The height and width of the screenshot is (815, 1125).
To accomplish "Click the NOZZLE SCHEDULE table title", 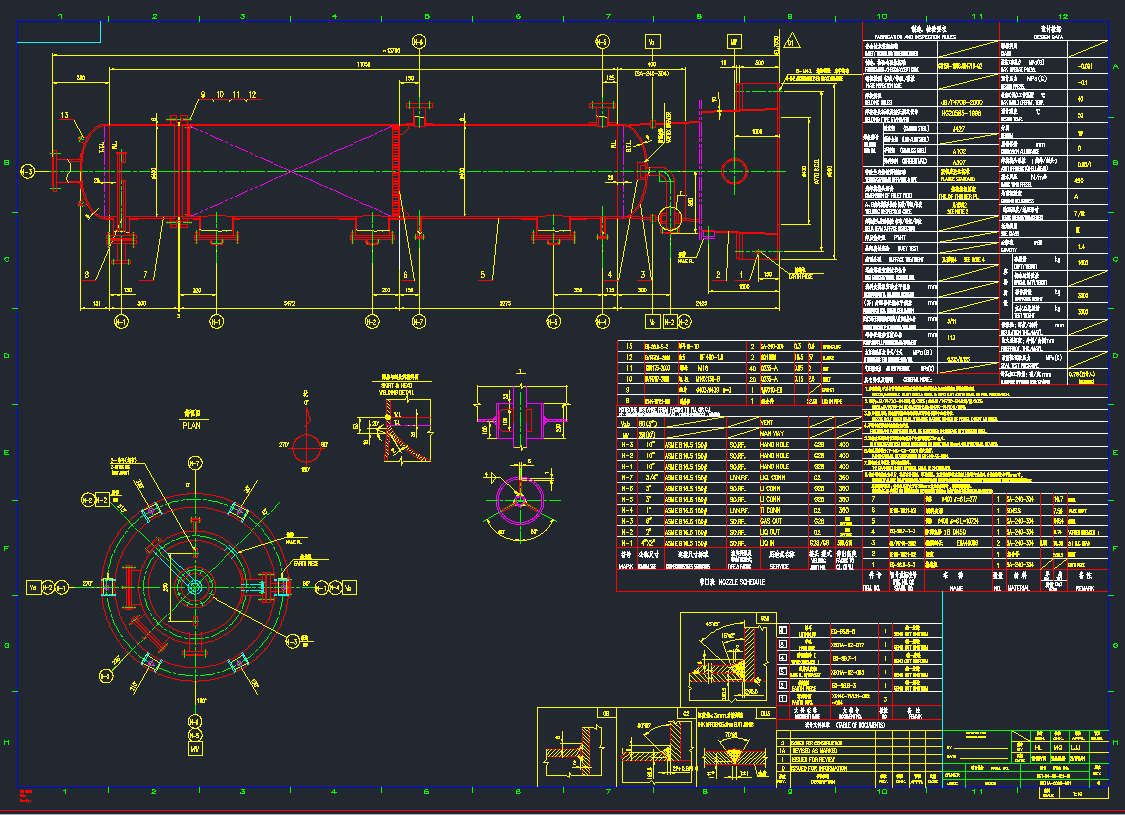I will click(732, 580).
